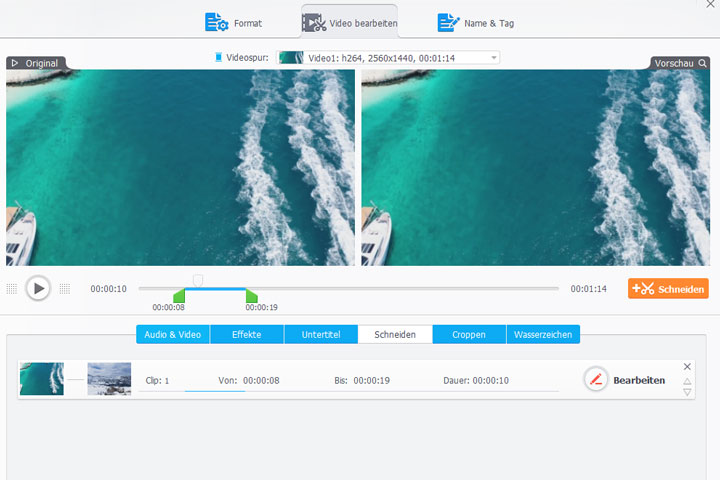Click the Dauer: 00:00:10 value
The image size is (720, 480).
coord(491,381)
